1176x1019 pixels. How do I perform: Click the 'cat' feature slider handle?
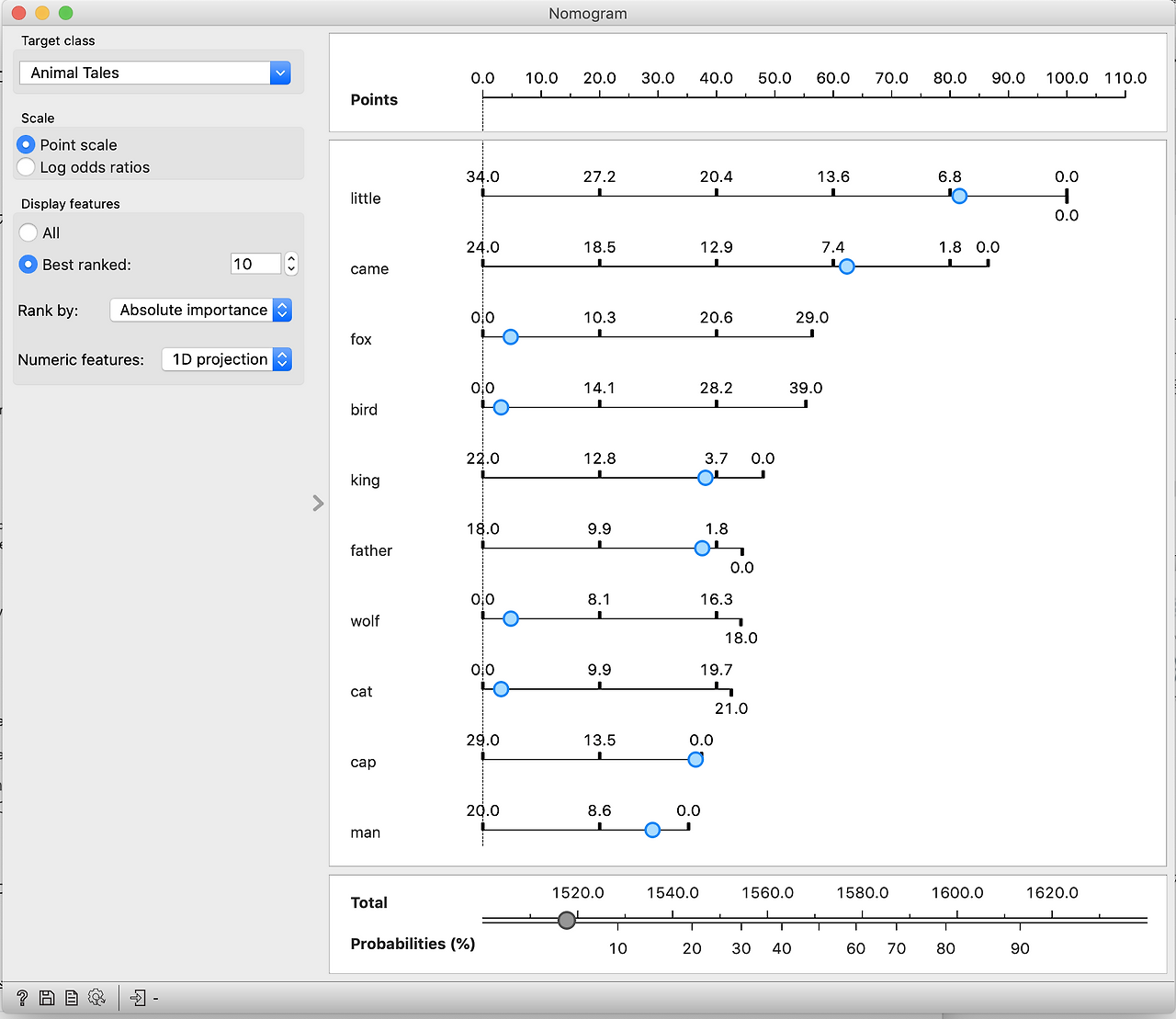coord(501,689)
